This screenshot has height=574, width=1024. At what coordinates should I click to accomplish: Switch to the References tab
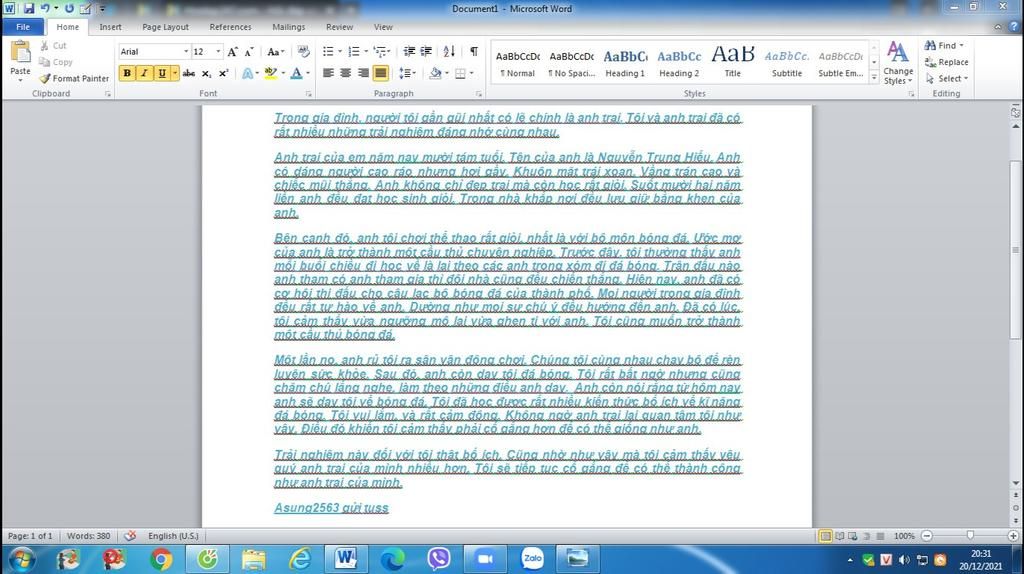[230, 27]
